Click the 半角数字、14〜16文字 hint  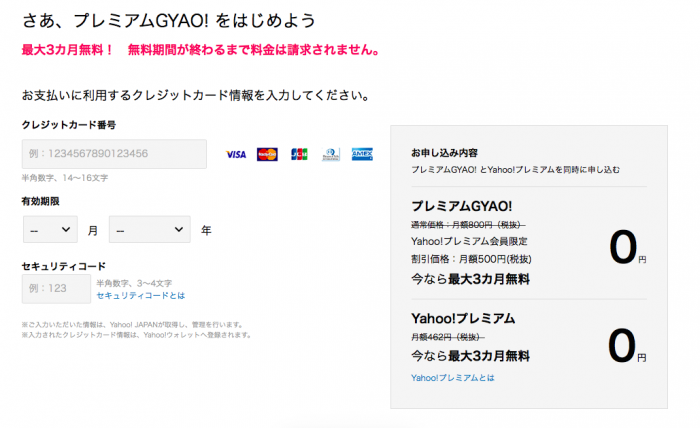click(x=65, y=178)
